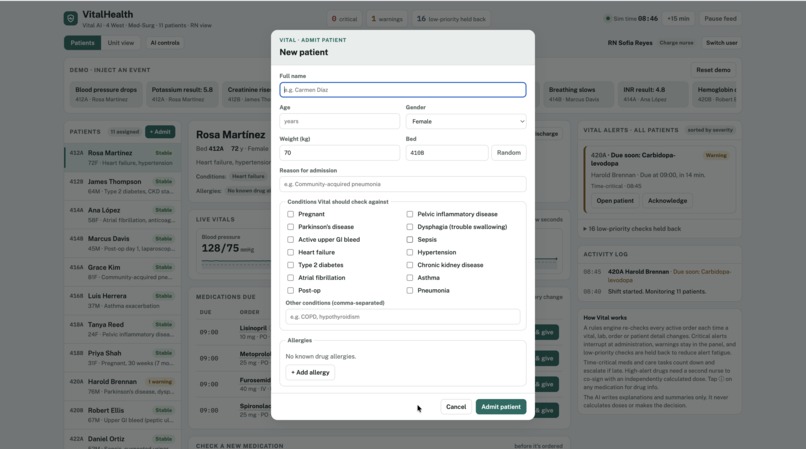Select patient Robert Ellis in list
Viewport: 806px width, 449px height.
122,415
